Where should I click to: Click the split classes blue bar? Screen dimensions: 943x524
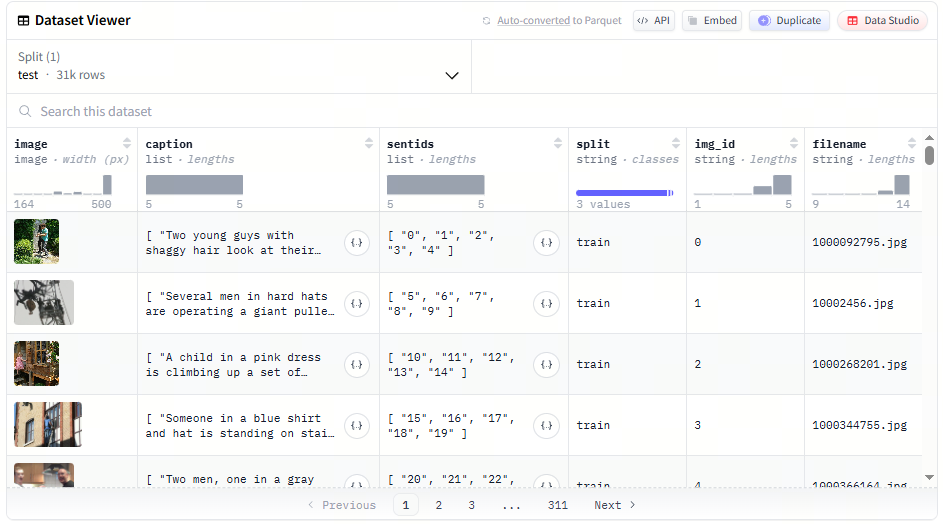(623, 193)
